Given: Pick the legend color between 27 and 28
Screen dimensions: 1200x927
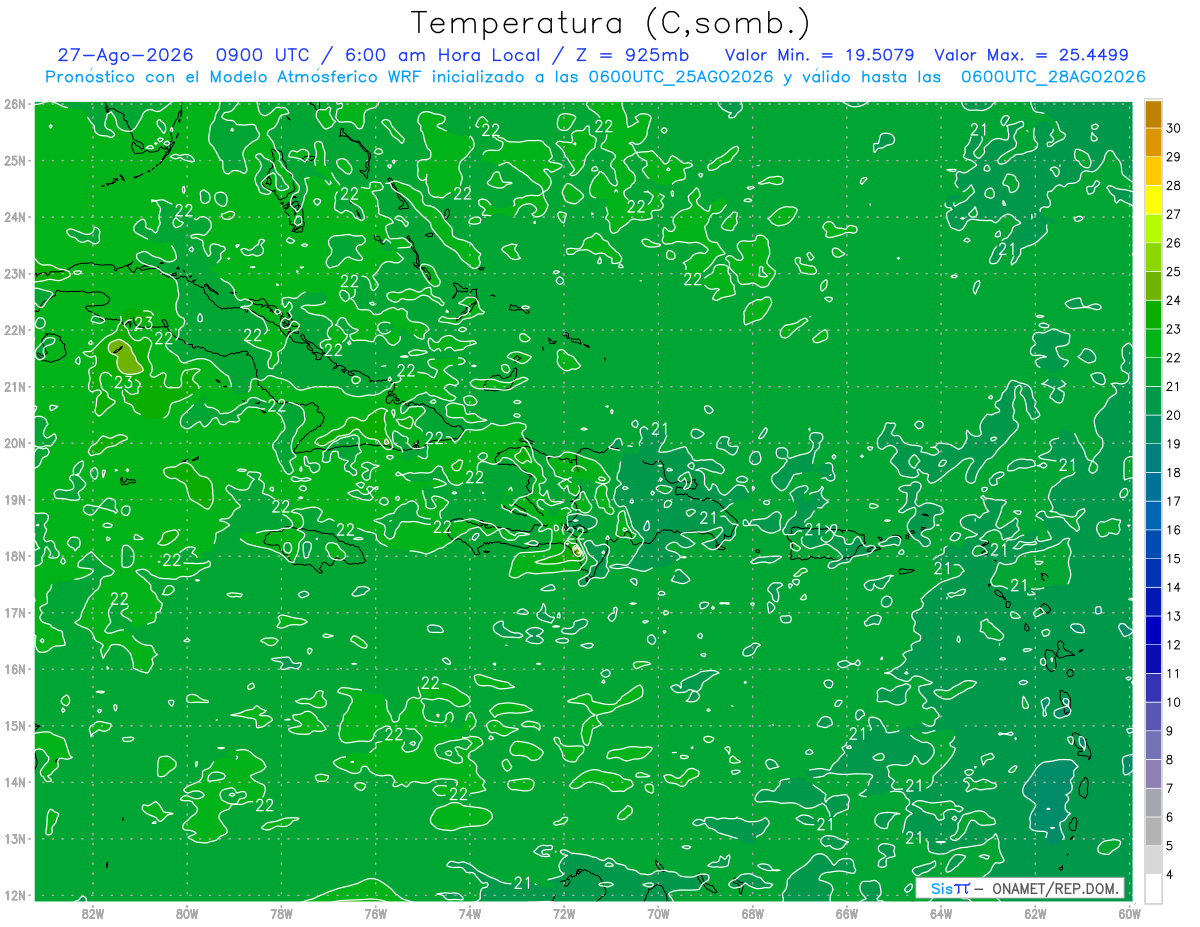Looking at the screenshot, I should (x=1153, y=200).
